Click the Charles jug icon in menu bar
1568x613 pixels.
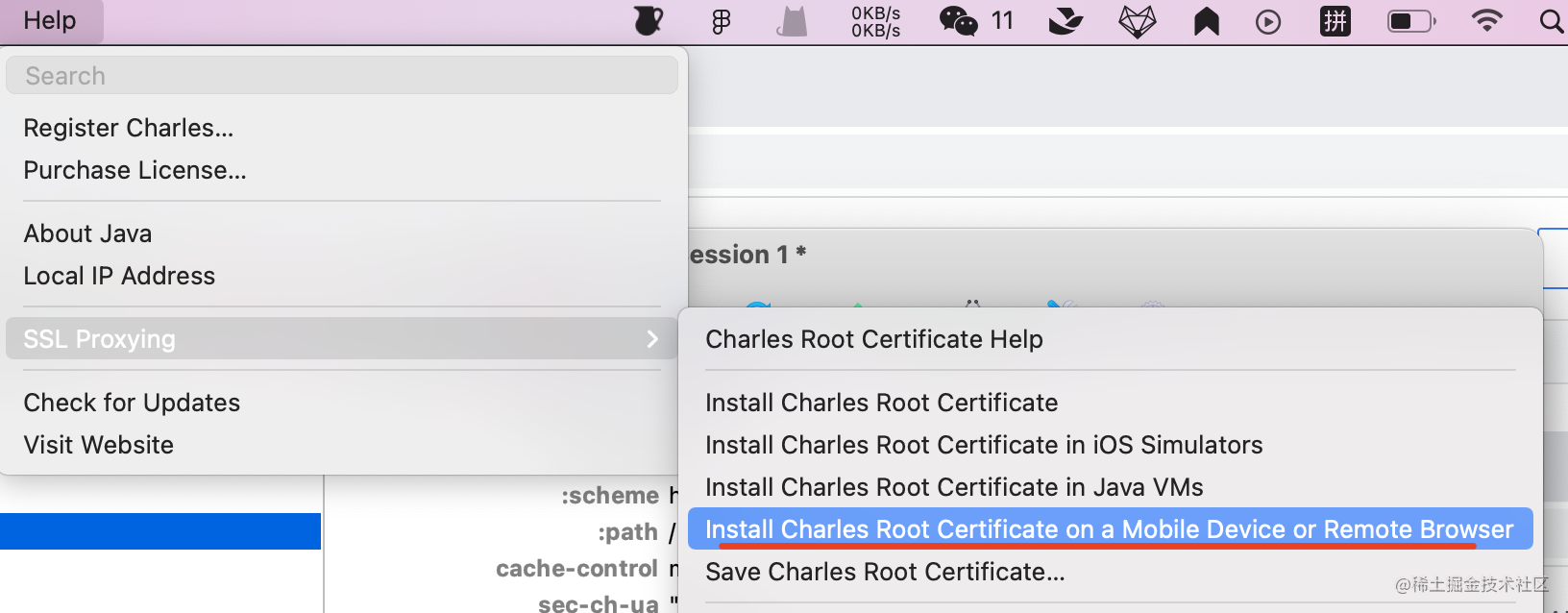[649, 21]
